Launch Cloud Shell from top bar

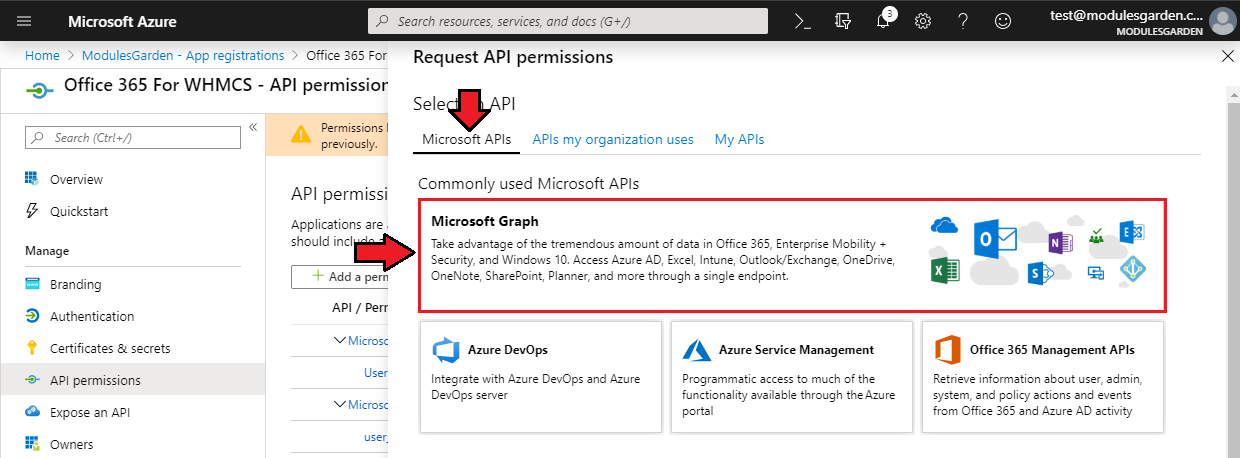tap(802, 21)
